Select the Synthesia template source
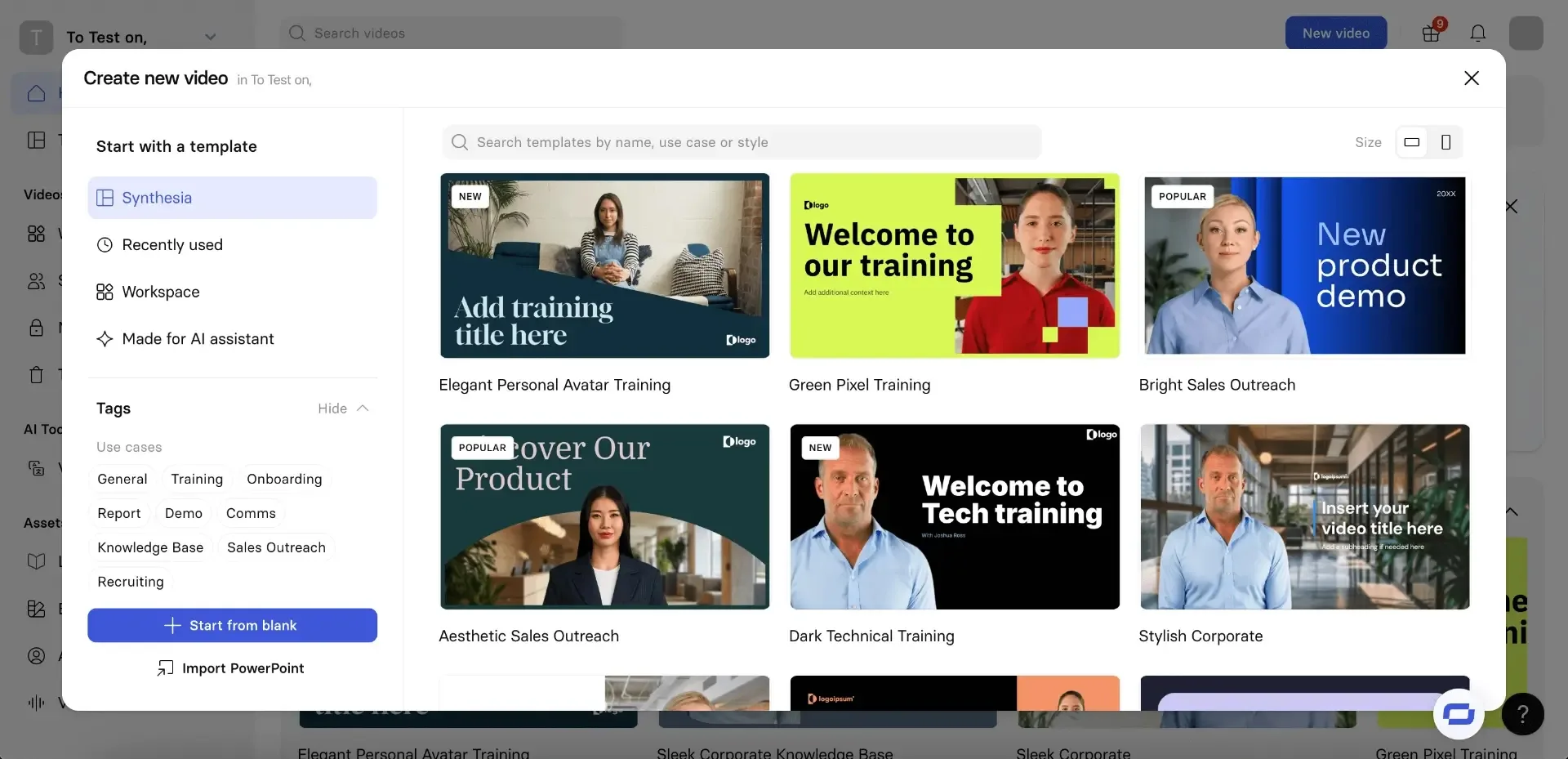1568x759 pixels. [x=232, y=198]
